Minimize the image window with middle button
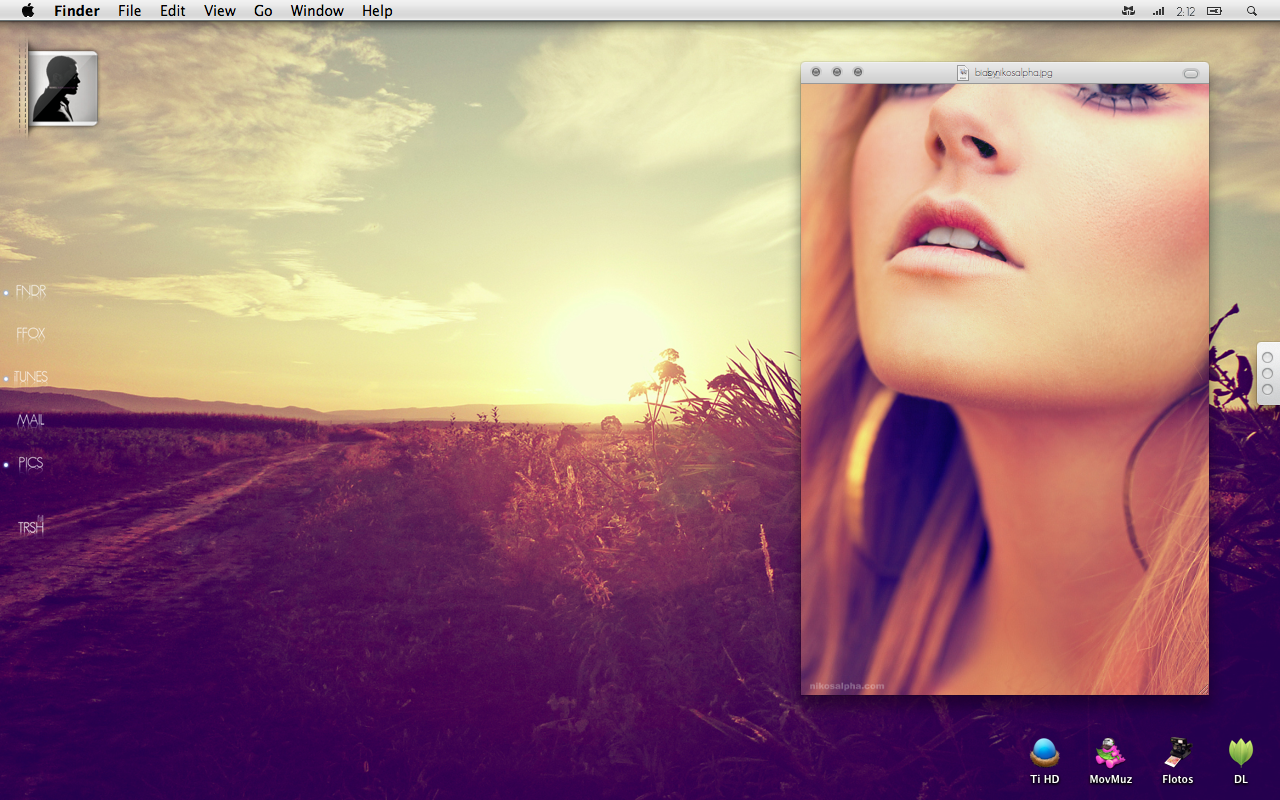This screenshot has width=1280, height=800. tap(837, 72)
